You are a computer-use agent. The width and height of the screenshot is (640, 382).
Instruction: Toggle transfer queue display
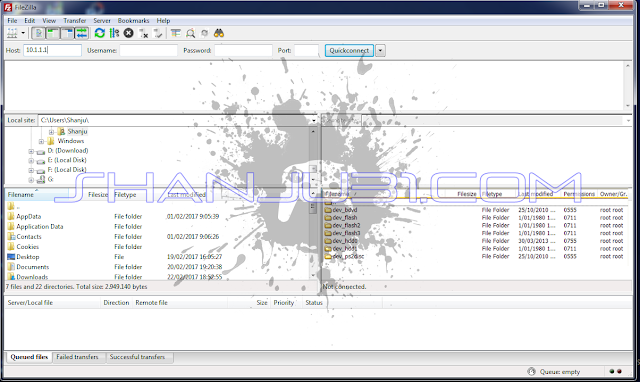click(x=82, y=33)
